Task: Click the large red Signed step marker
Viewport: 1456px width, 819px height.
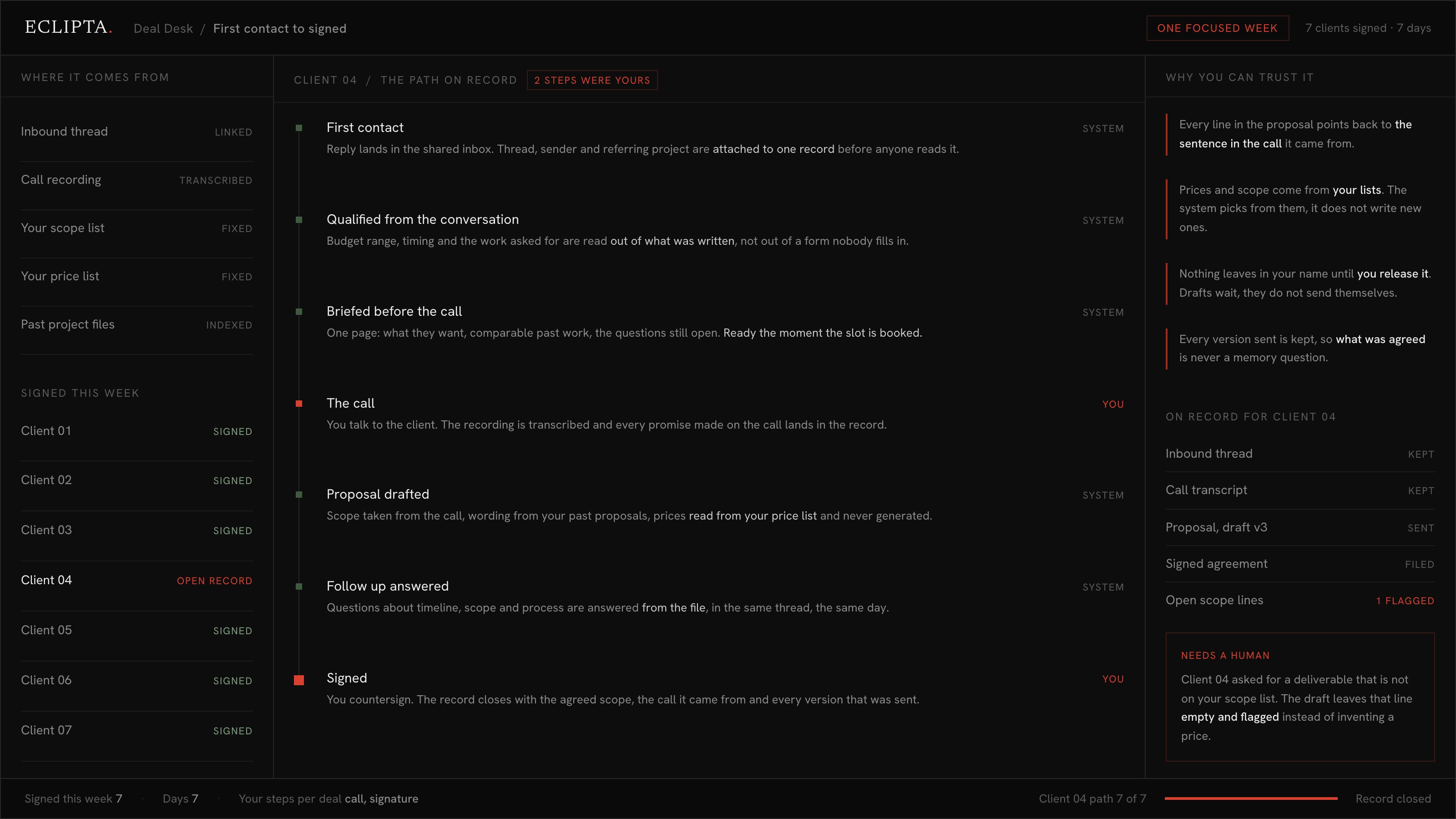Action: pos(299,680)
